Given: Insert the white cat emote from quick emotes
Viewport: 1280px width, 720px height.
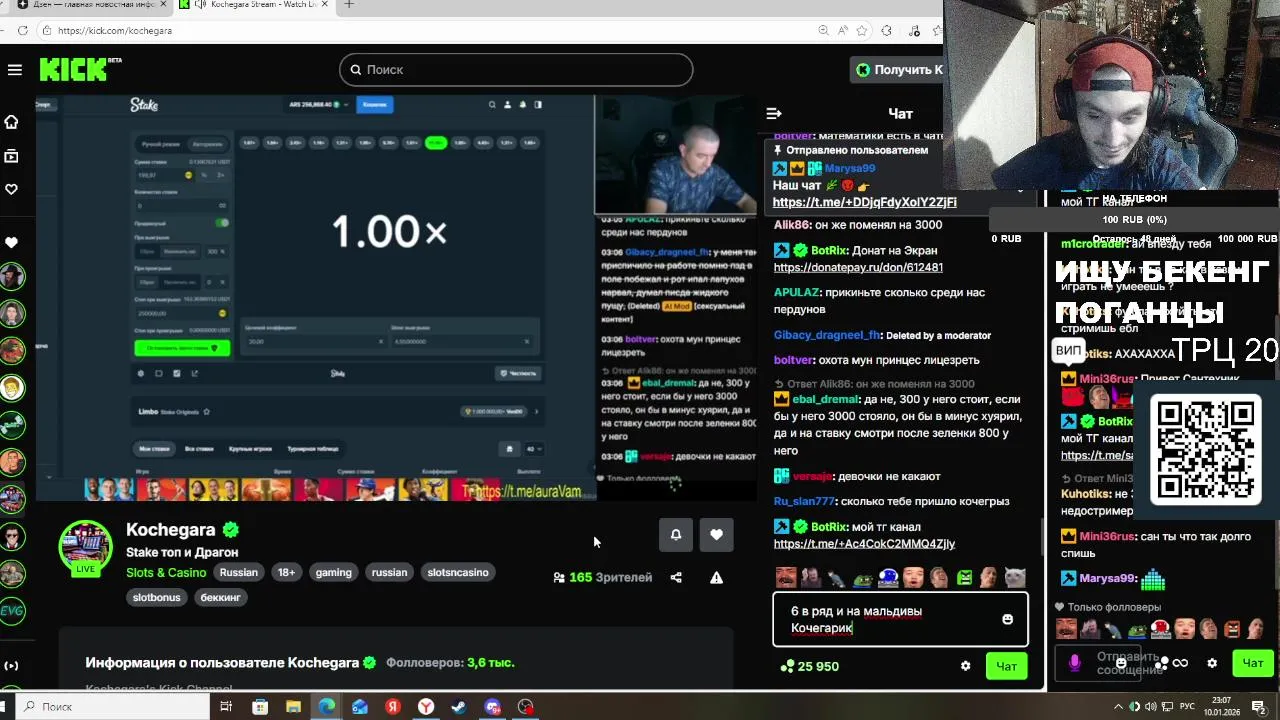Looking at the screenshot, I should (x=1014, y=577).
